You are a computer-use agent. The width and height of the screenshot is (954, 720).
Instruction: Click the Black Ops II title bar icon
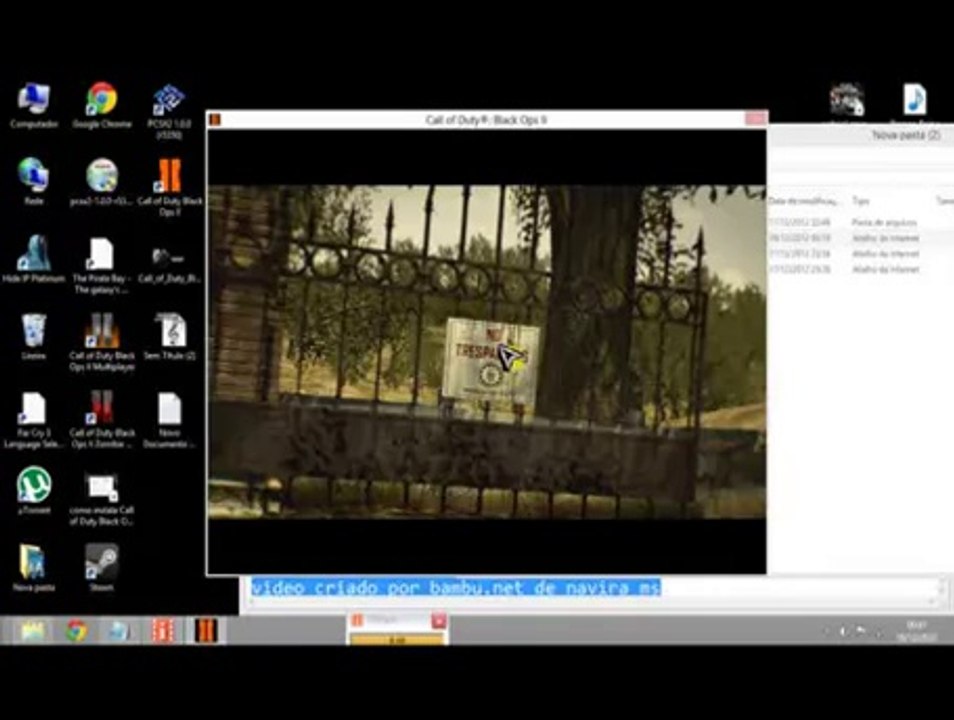215,120
